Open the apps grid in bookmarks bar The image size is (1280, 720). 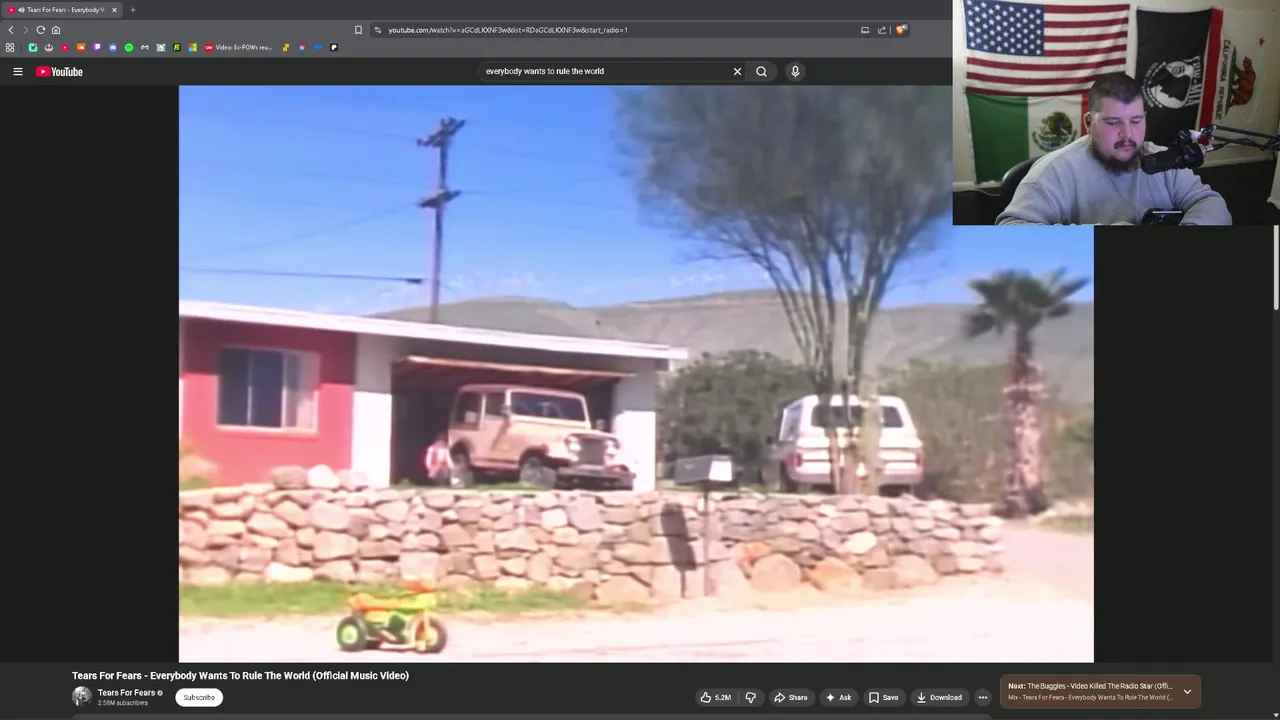tap(10, 47)
